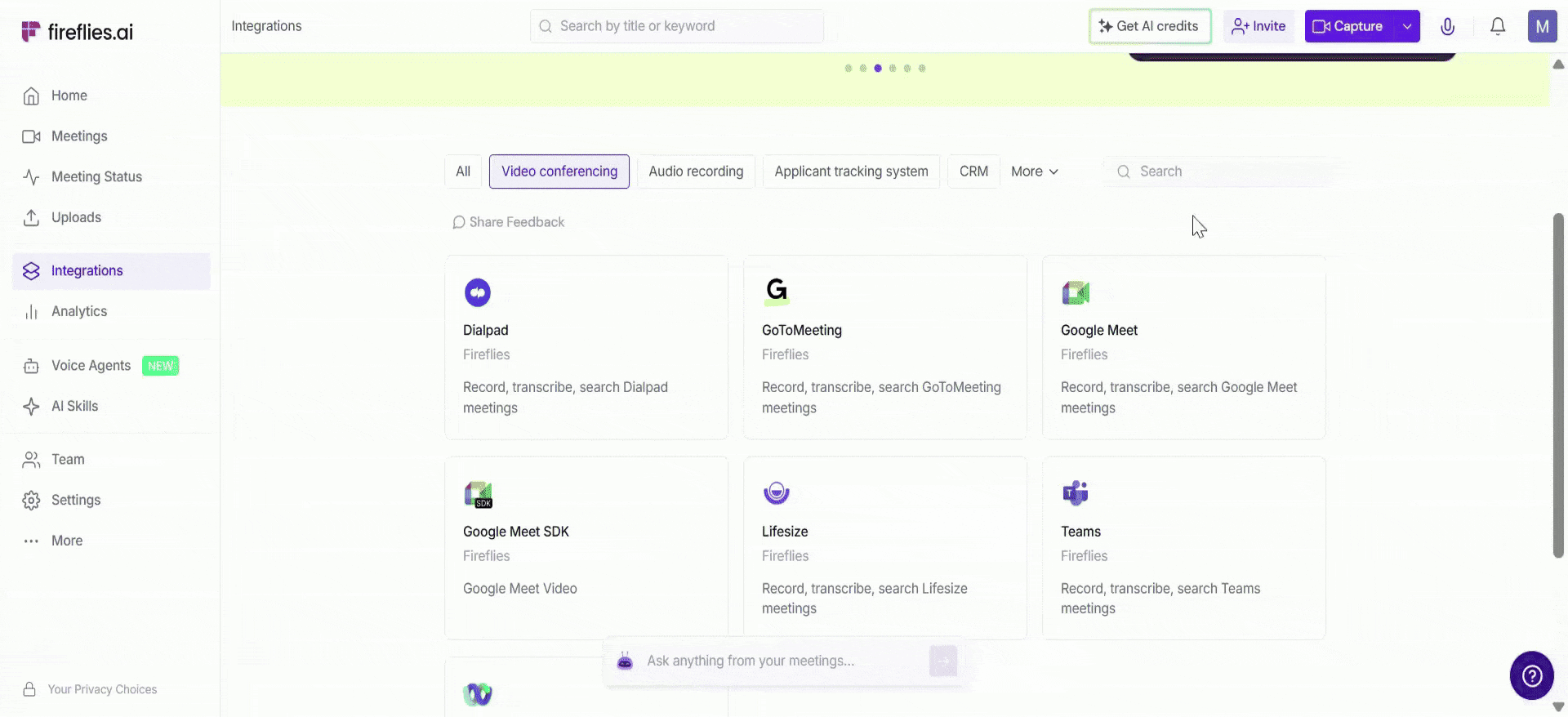This screenshot has width=1568, height=717.
Task: Select the last carousel dot
Action: (x=922, y=69)
